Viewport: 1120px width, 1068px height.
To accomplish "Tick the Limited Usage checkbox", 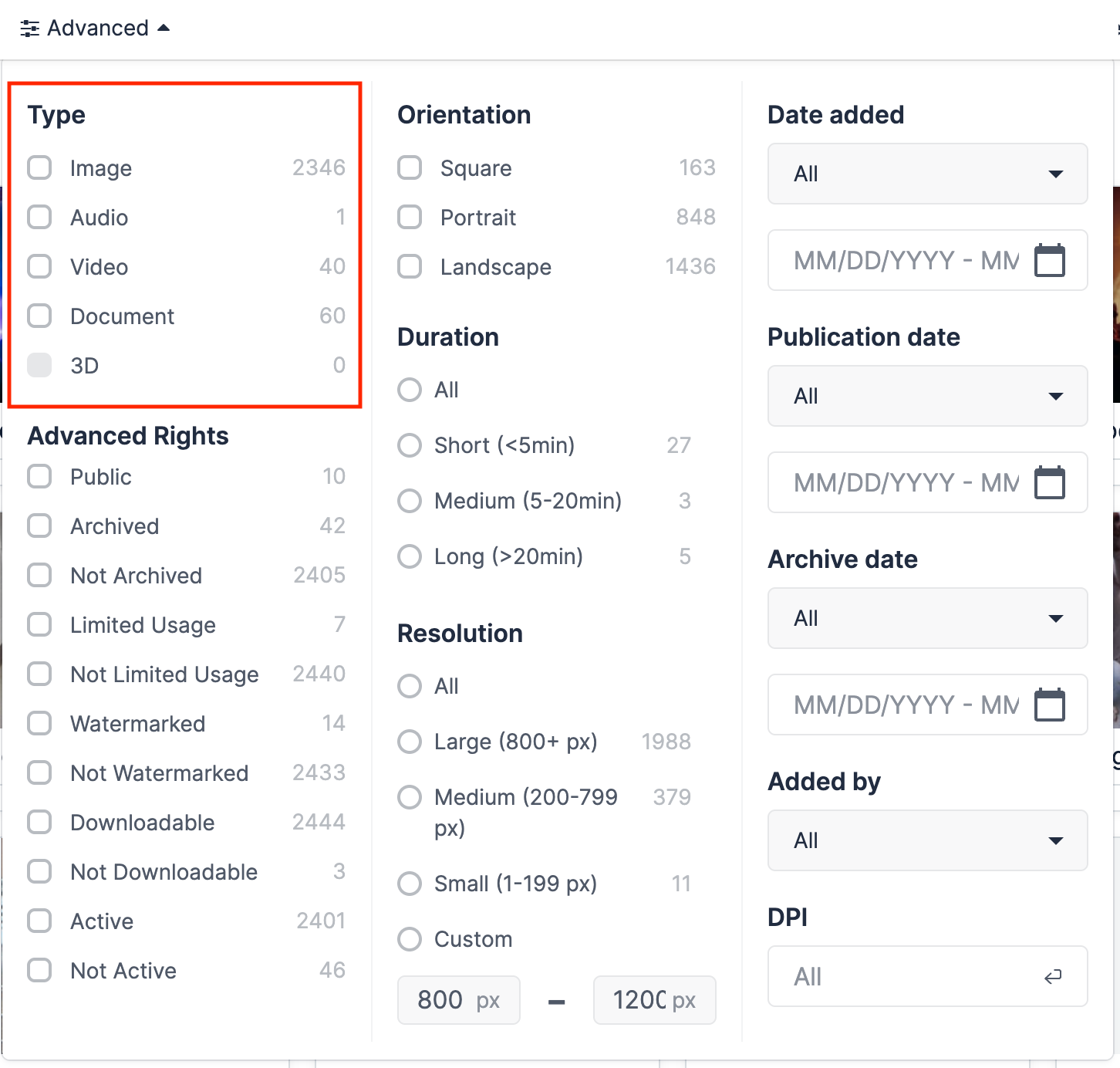I will 39,624.
